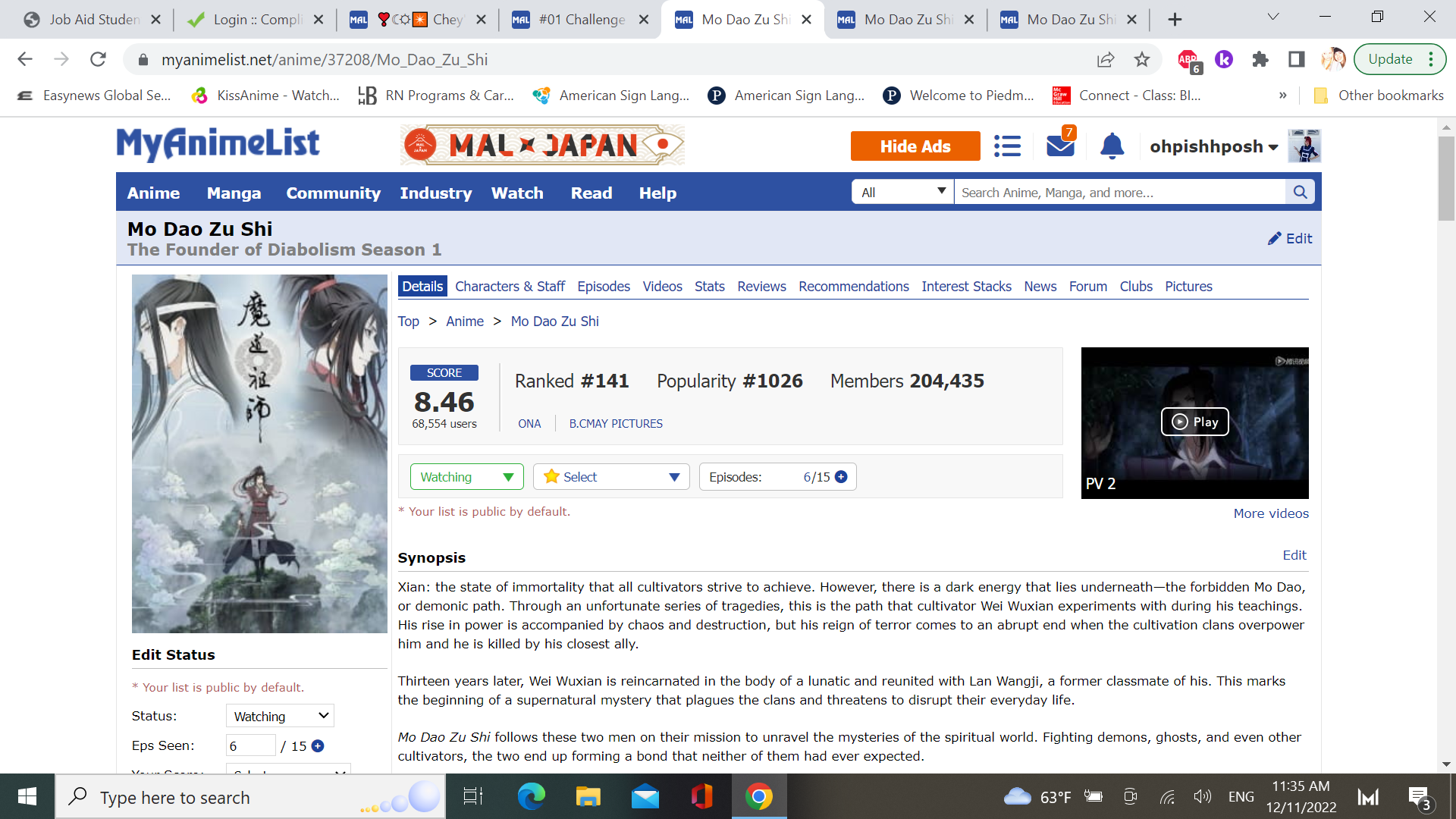Switch to the Reviews tab
The image size is (1456, 819).
click(x=761, y=286)
